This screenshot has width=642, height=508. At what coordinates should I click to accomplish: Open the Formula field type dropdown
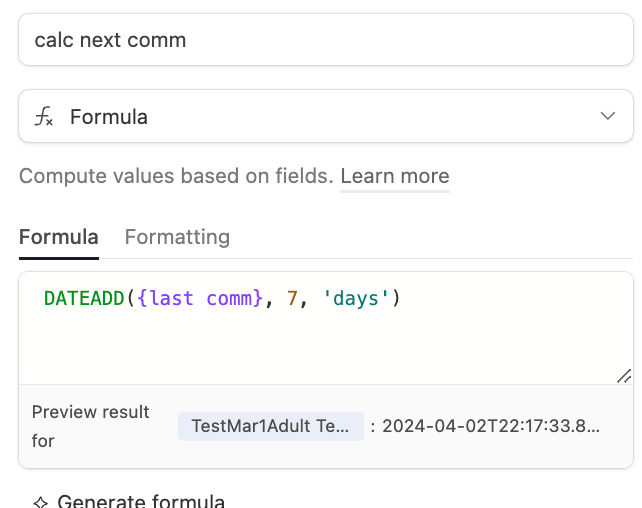pos(326,116)
